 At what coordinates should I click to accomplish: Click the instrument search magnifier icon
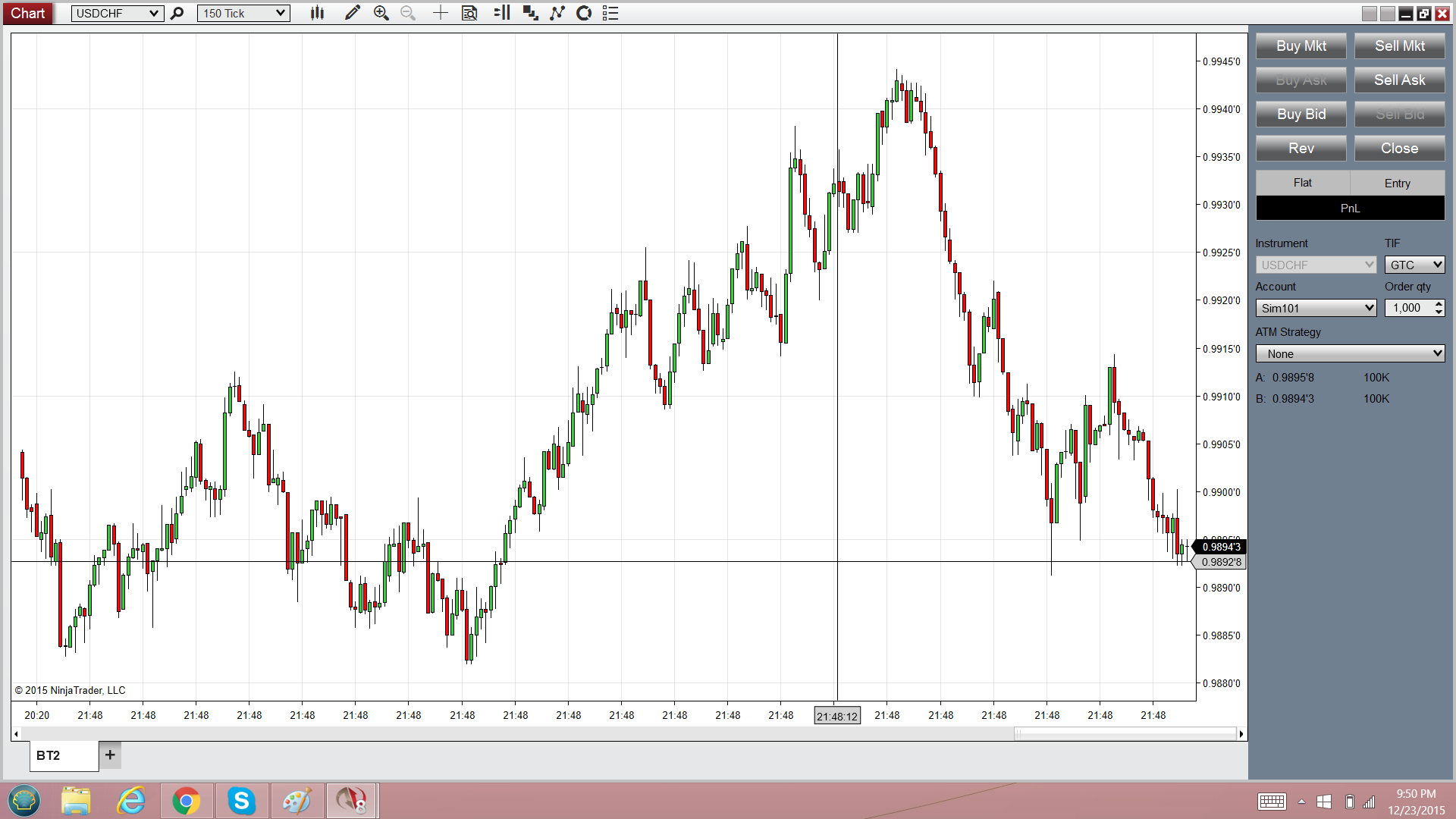(177, 13)
